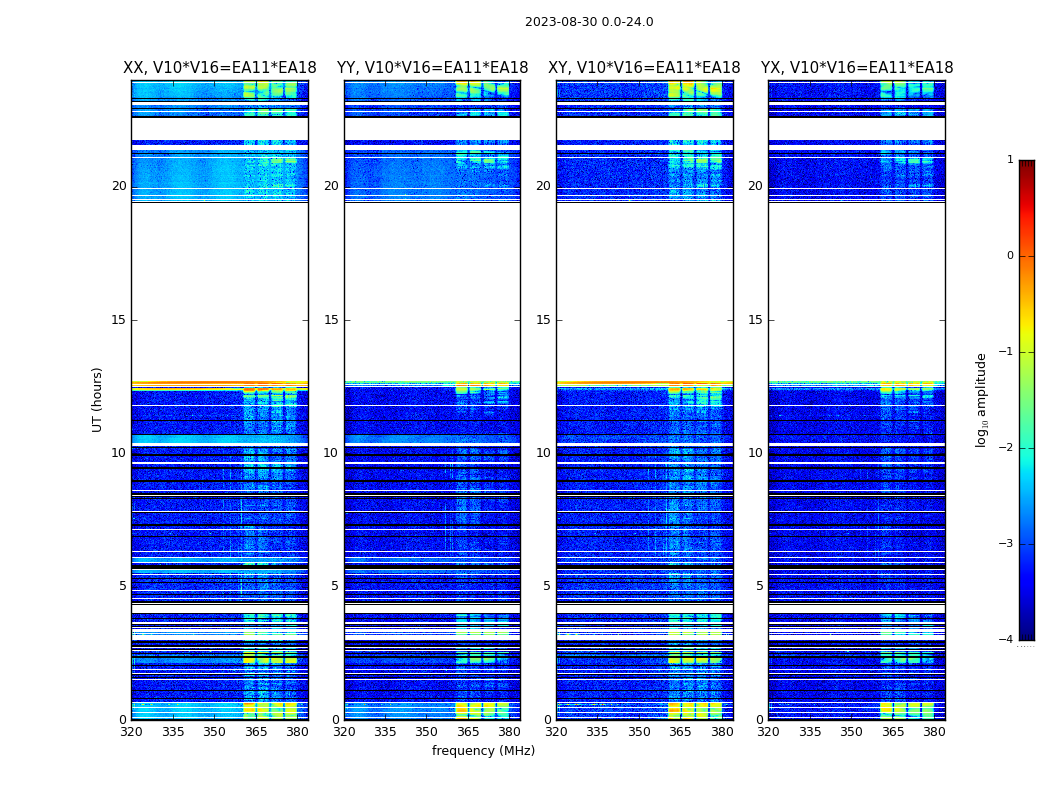Select the YY, V10*V16=EA11*EA18 panel title
The width and height of the screenshot is (1050, 800).
point(432,68)
